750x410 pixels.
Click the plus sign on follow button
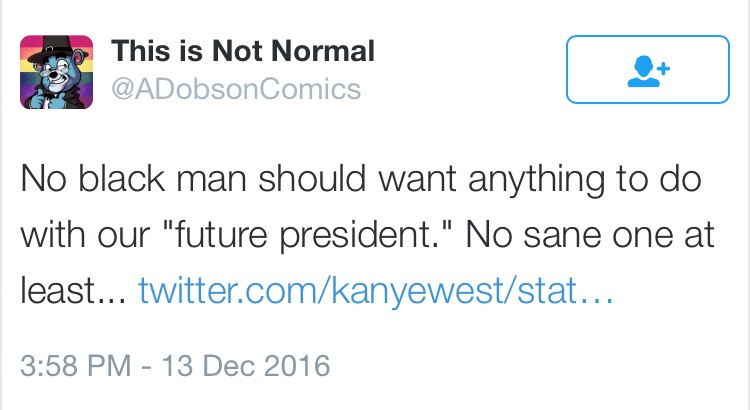pos(663,68)
